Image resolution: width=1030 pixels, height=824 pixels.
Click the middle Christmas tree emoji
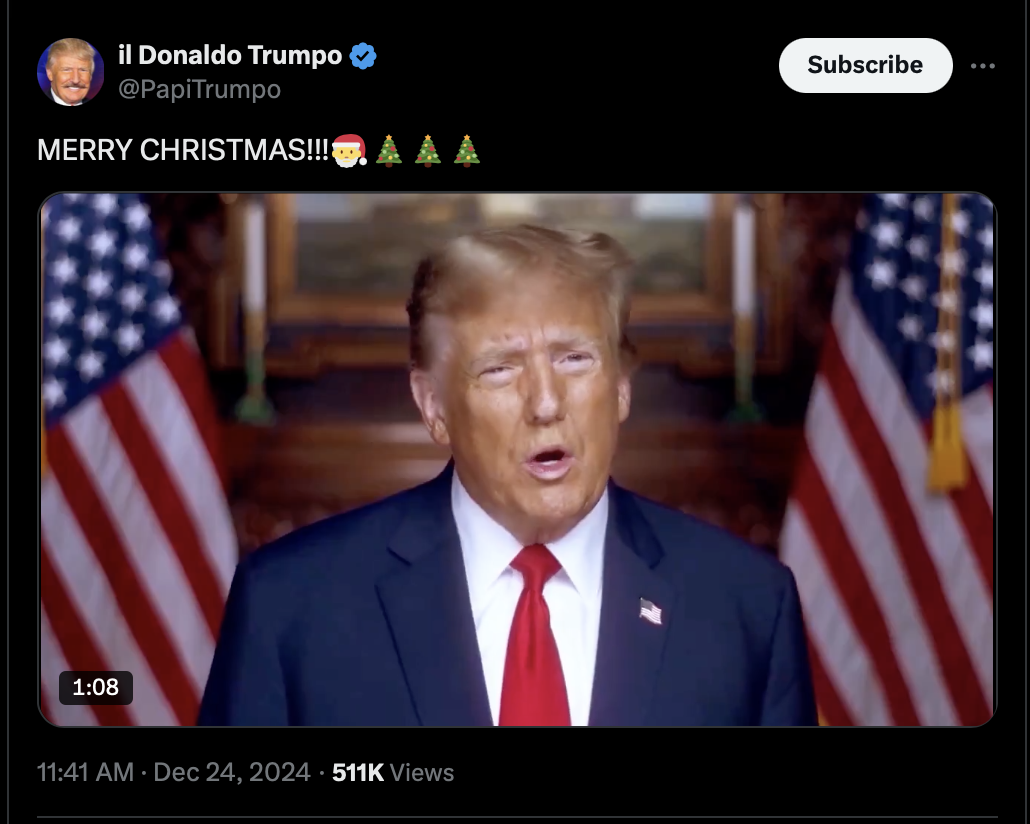pyautogui.click(x=428, y=150)
